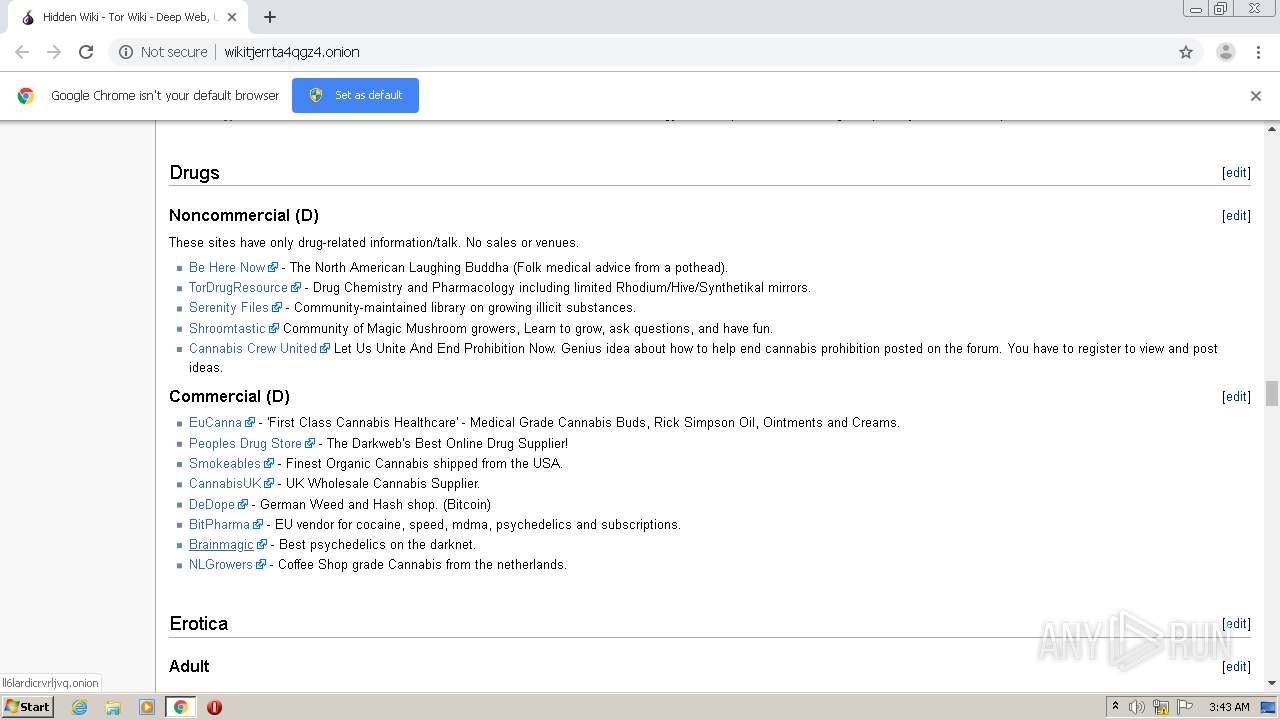Click the external link icon after Brainmagic

[x=262, y=545]
